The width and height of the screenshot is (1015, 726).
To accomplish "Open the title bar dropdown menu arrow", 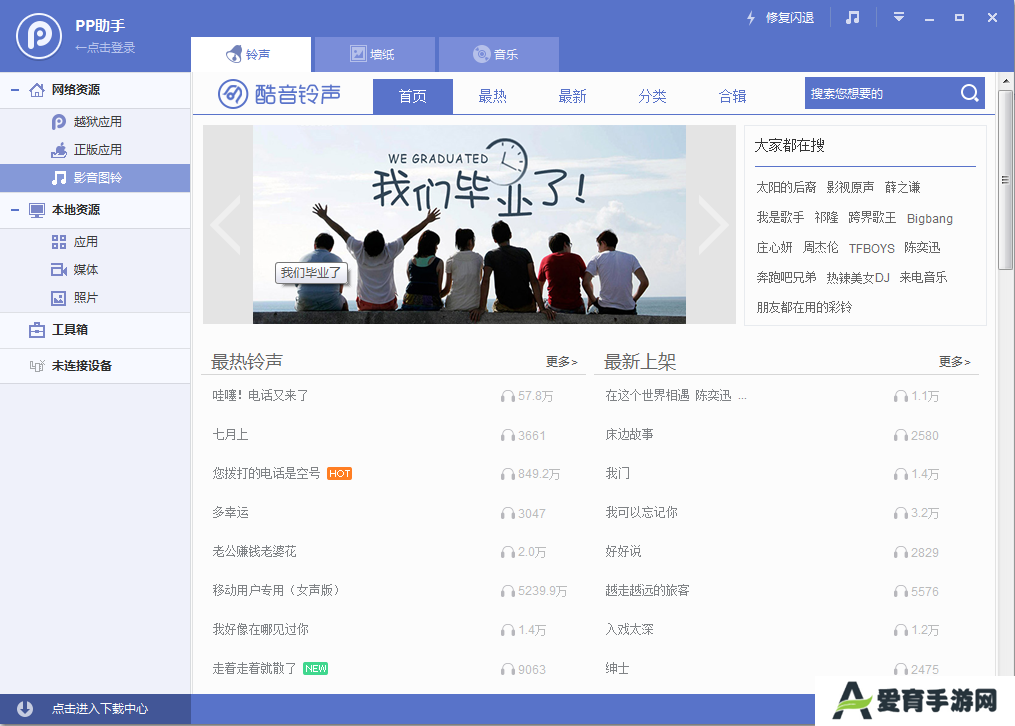I will 898,17.
